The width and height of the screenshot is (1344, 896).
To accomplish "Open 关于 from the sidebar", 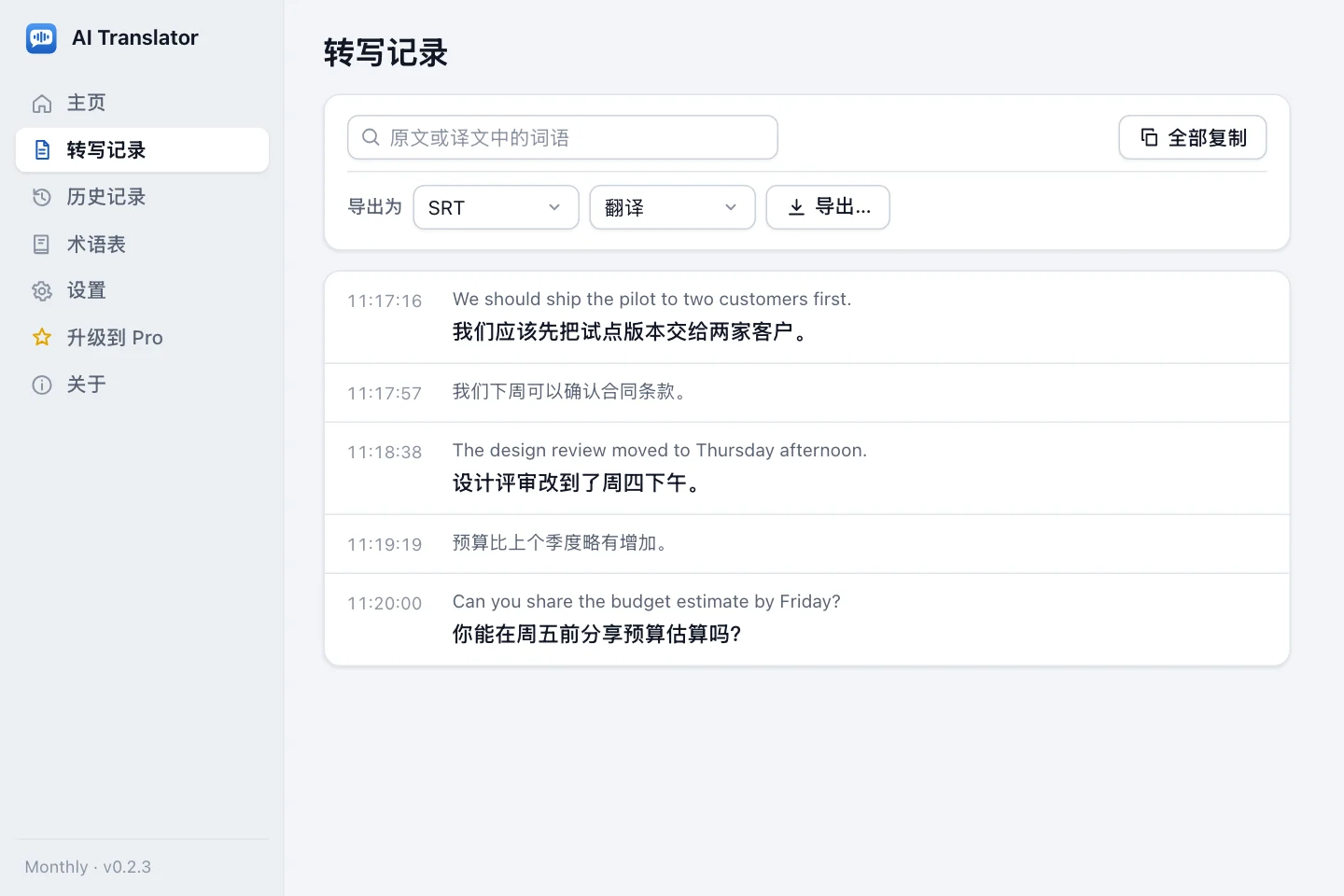I will coord(142,385).
